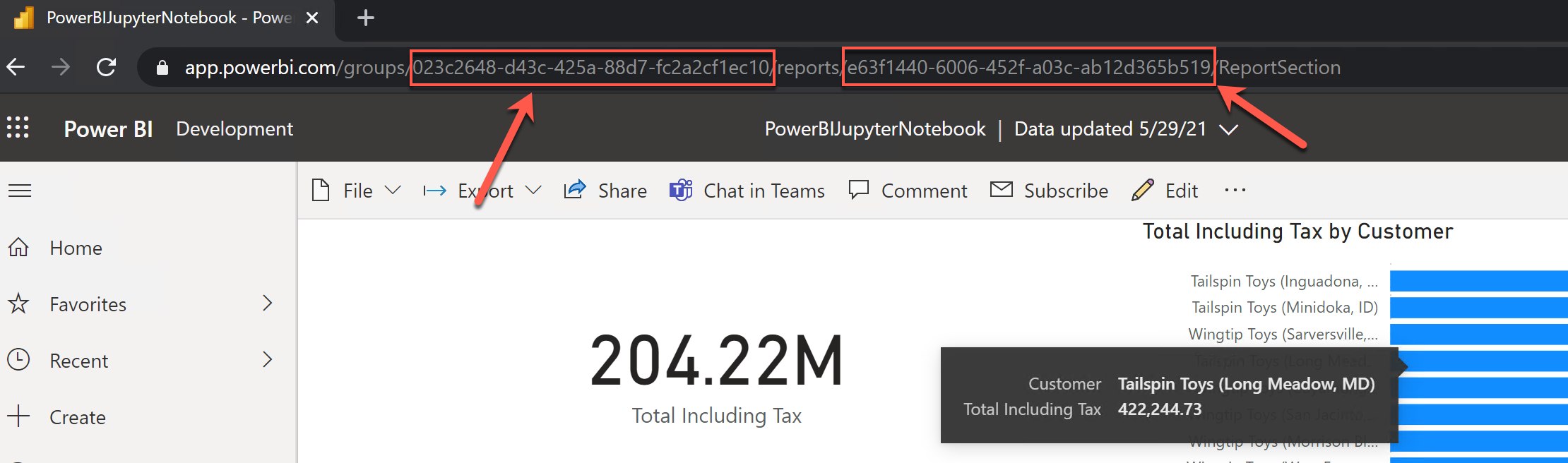
Task: Click Chat in Teams button
Action: coord(747,191)
